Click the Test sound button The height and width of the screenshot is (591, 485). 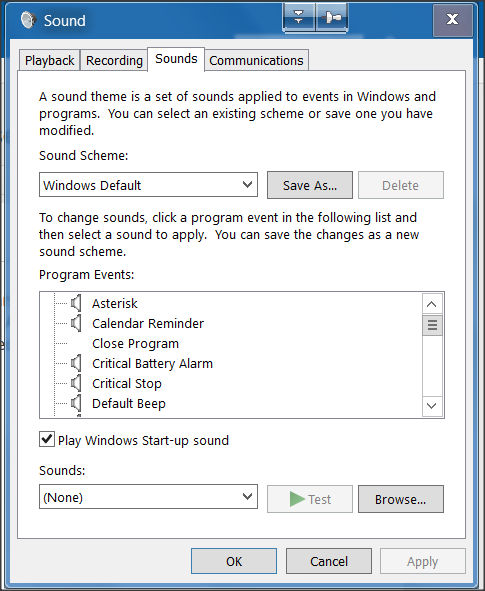click(310, 499)
